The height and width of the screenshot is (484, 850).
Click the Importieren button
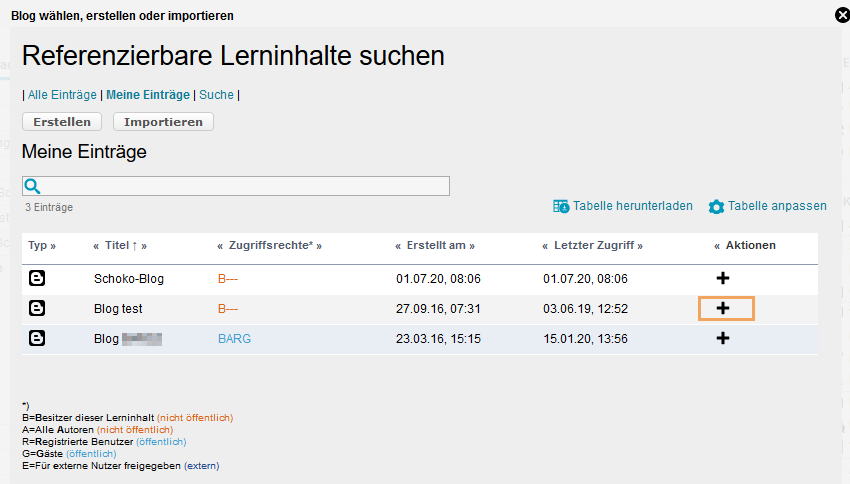(163, 122)
